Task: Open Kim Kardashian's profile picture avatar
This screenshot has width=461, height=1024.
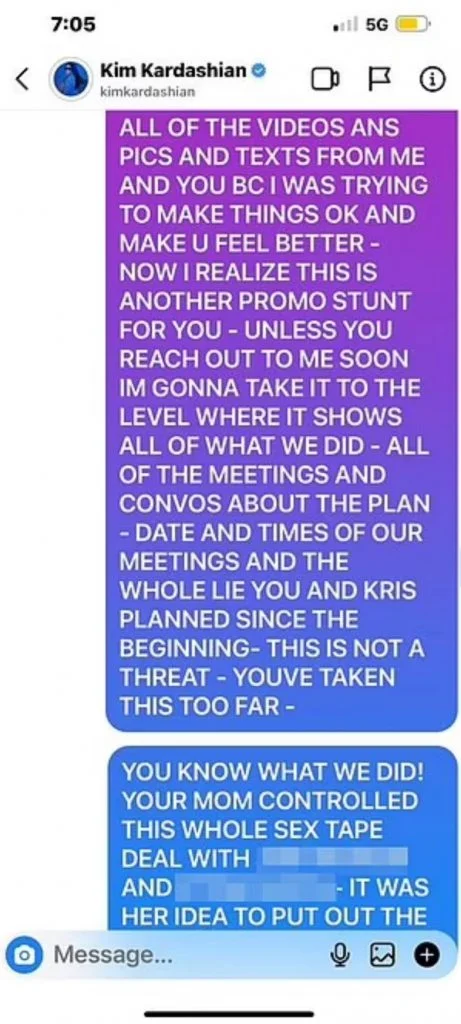Action: 71,80
